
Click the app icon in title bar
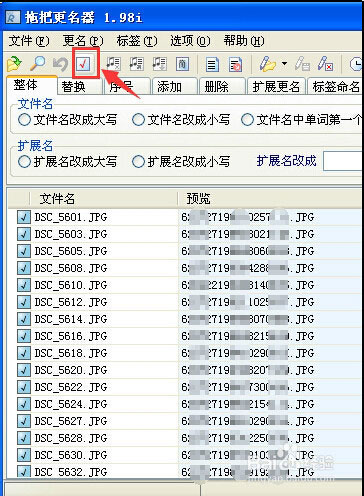pyautogui.click(x=13, y=18)
